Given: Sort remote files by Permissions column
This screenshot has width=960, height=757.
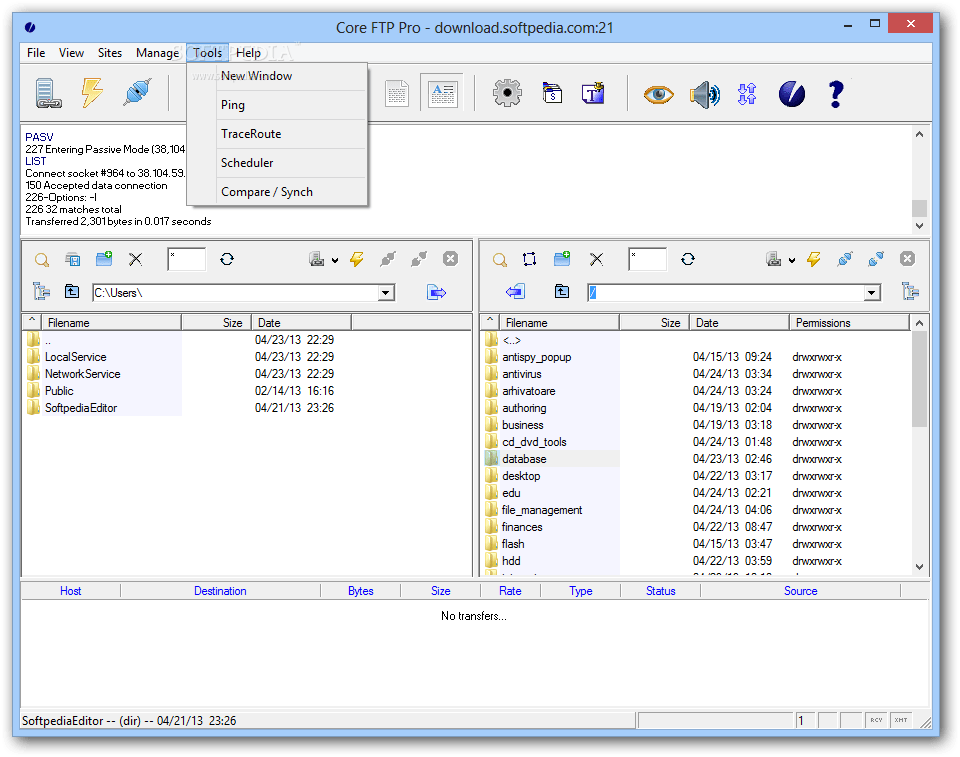Looking at the screenshot, I should coord(849,323).
